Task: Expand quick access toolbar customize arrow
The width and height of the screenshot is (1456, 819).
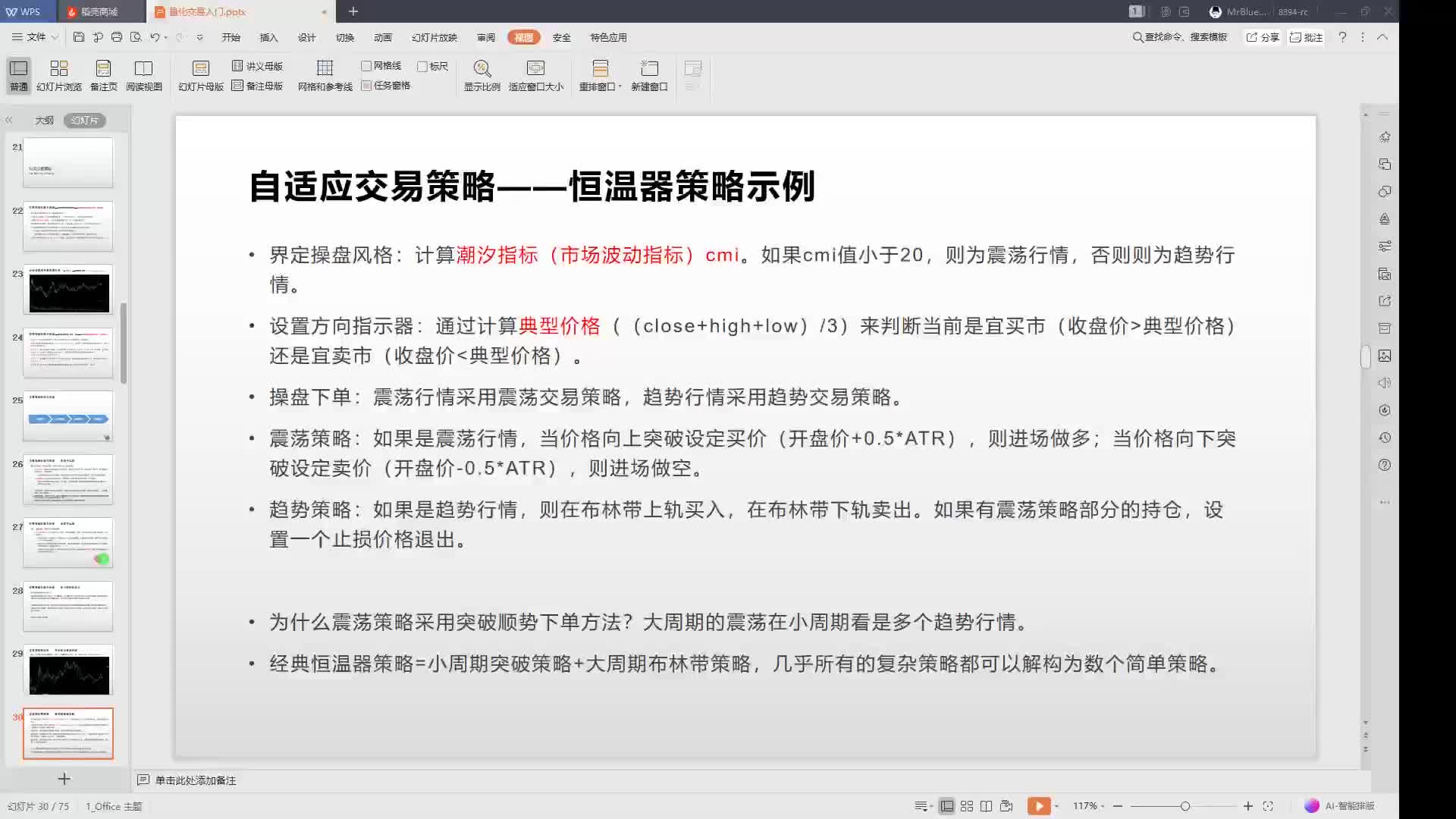Action: (x=199, y=37)
